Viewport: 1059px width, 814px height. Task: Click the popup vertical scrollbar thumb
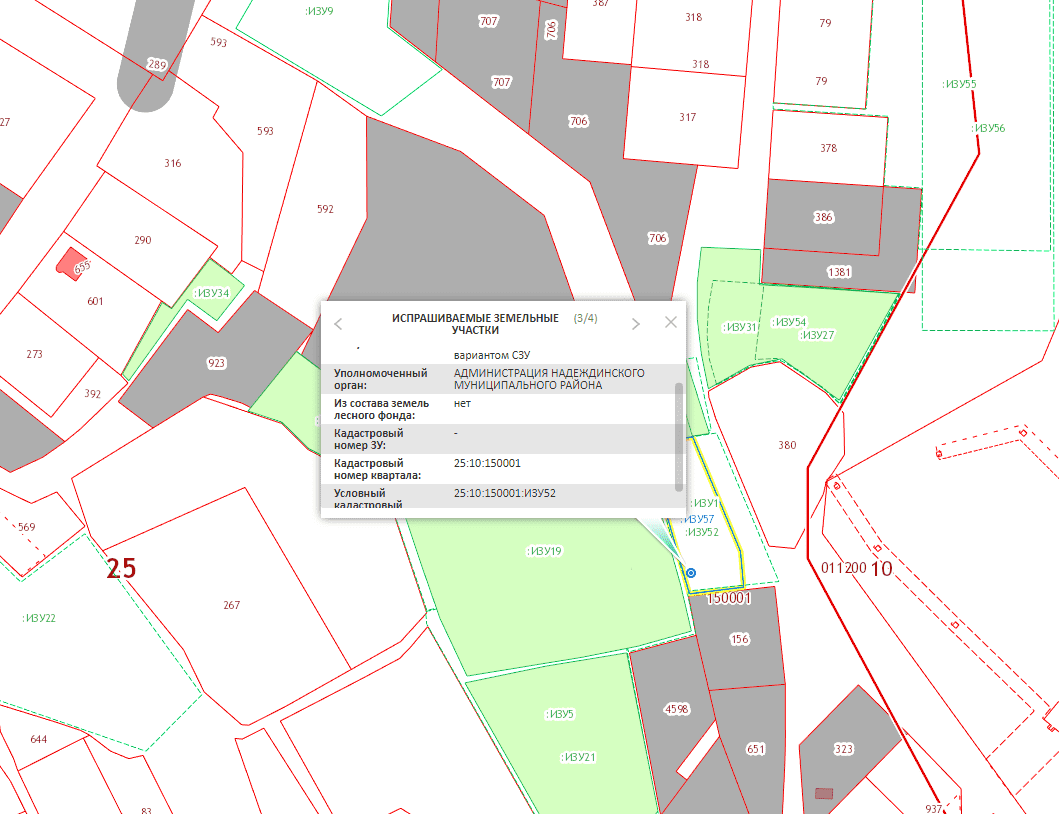(679, 437)
